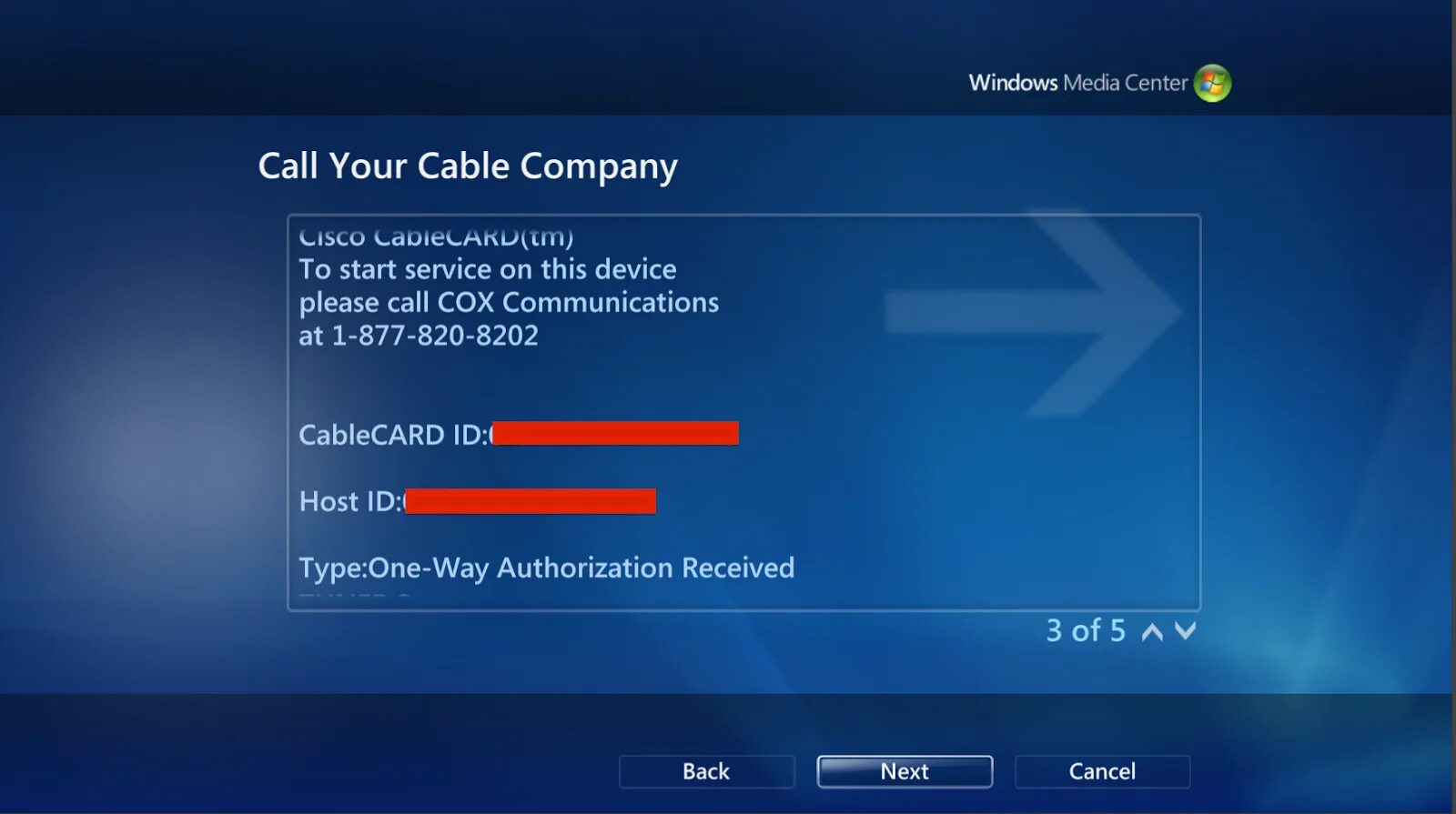Select the phone number 1-877-820-8202

pyautogui.click(x=435, y=336)
